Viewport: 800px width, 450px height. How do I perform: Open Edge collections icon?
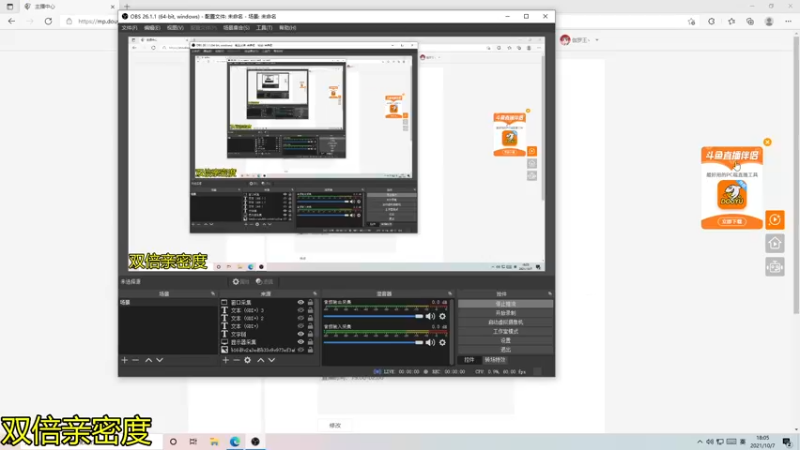(x=750, y=21)
